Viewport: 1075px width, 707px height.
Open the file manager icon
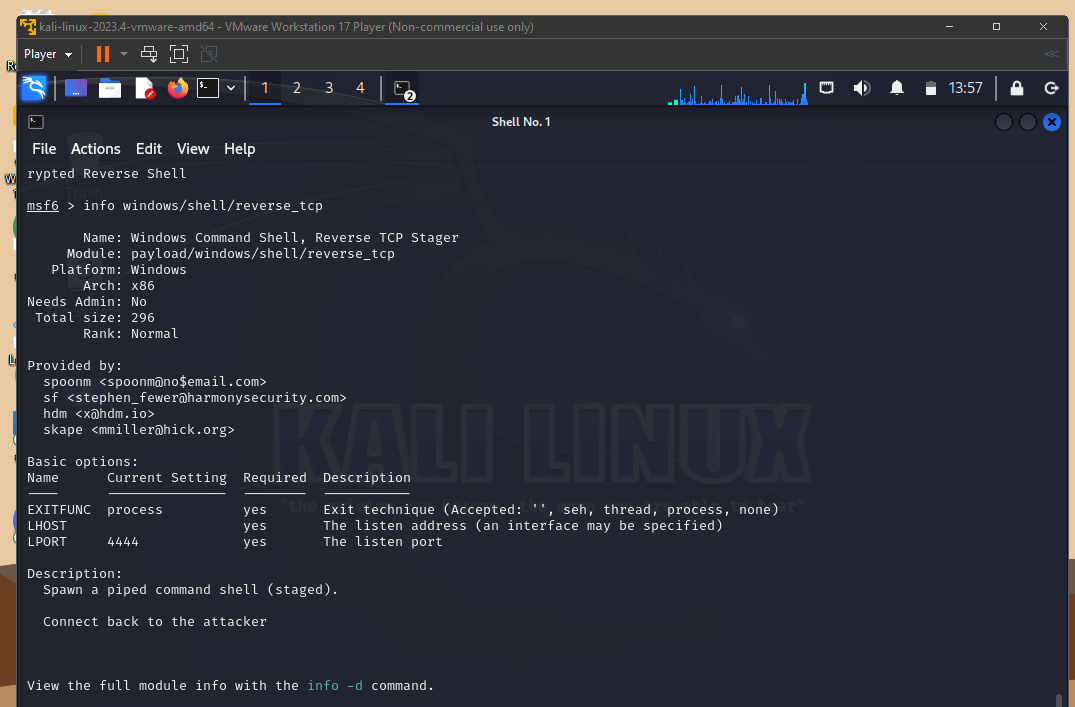(110, 88)
